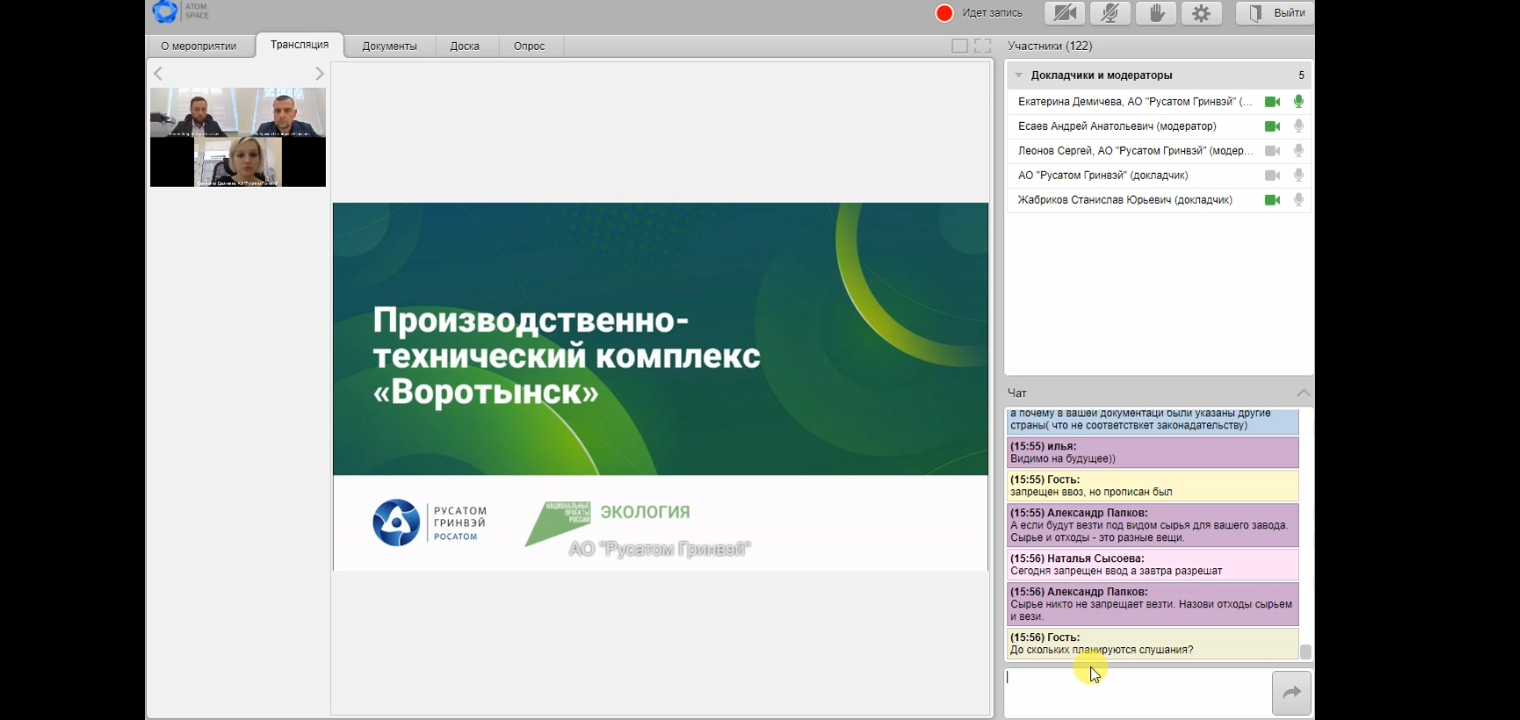Image resolution: width=1520 pixels, height=720 pixels.
Task: Click the Участники (122) panel header
Action: [x=1050, y=46]
